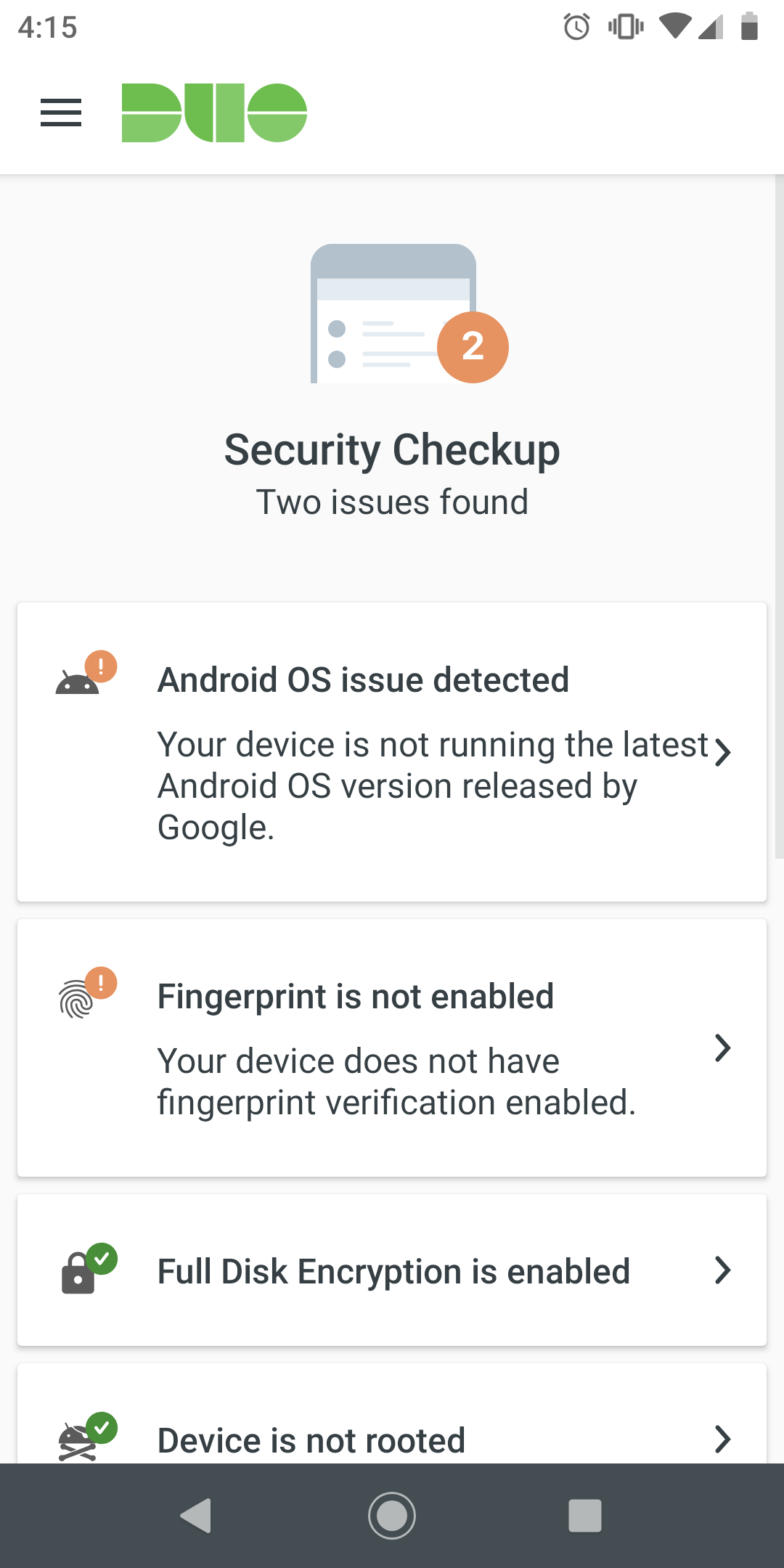Tap the status bar alarm icon

coord(574,28)
